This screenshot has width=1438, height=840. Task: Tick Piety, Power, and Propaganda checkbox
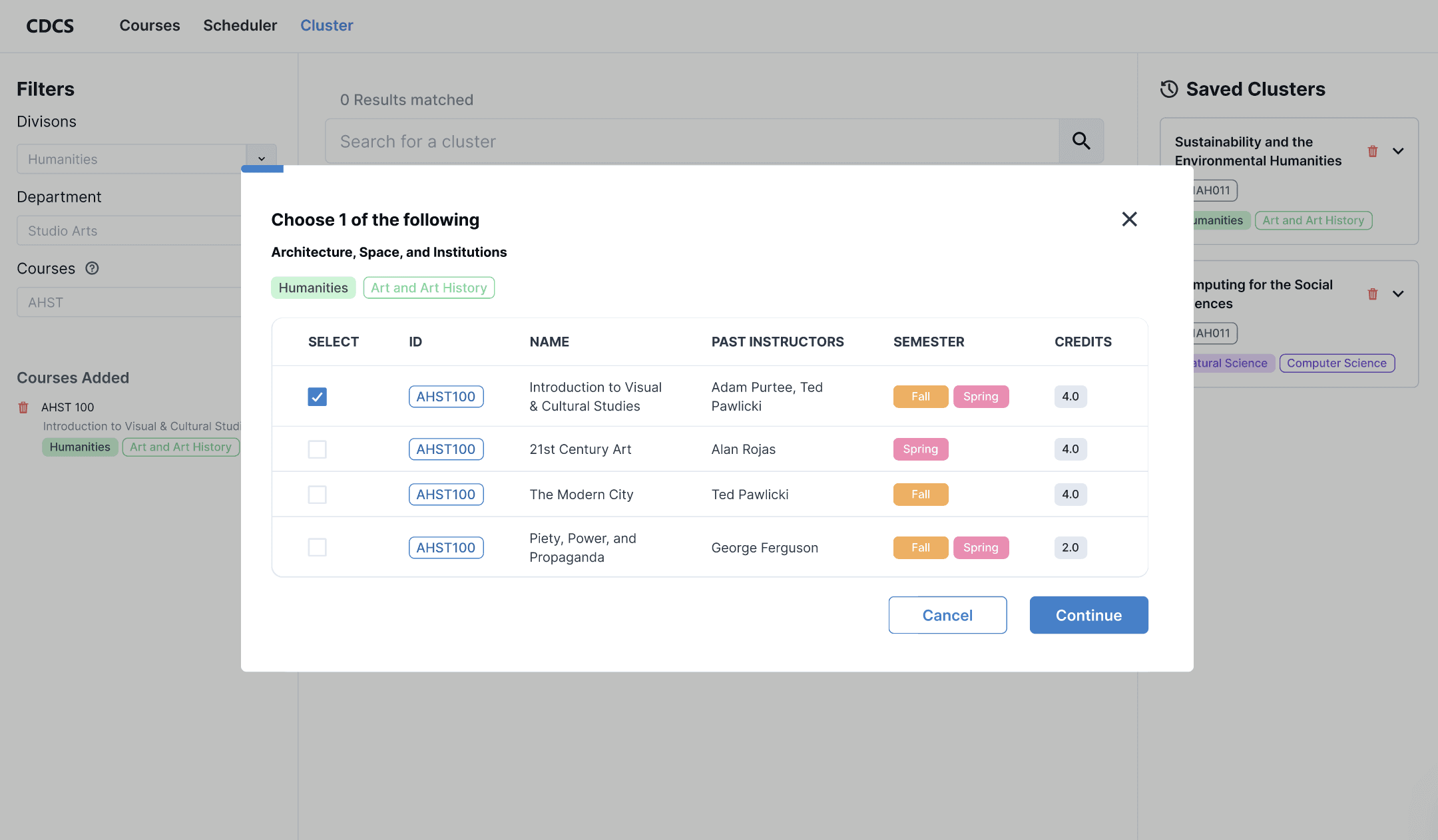317,548
